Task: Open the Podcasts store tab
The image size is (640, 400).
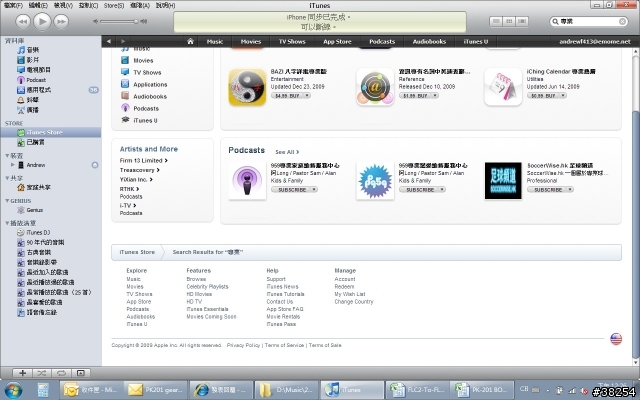Action: point(382,41)
